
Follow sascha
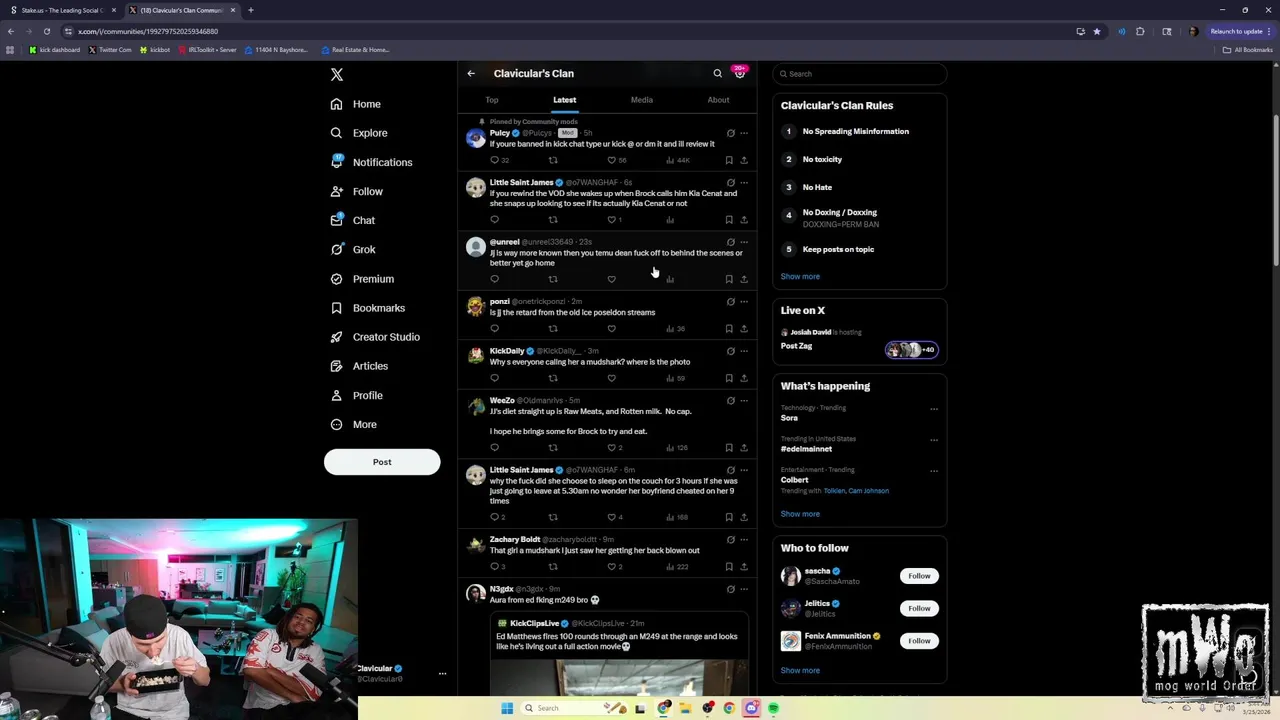click(x=919, y=576)
